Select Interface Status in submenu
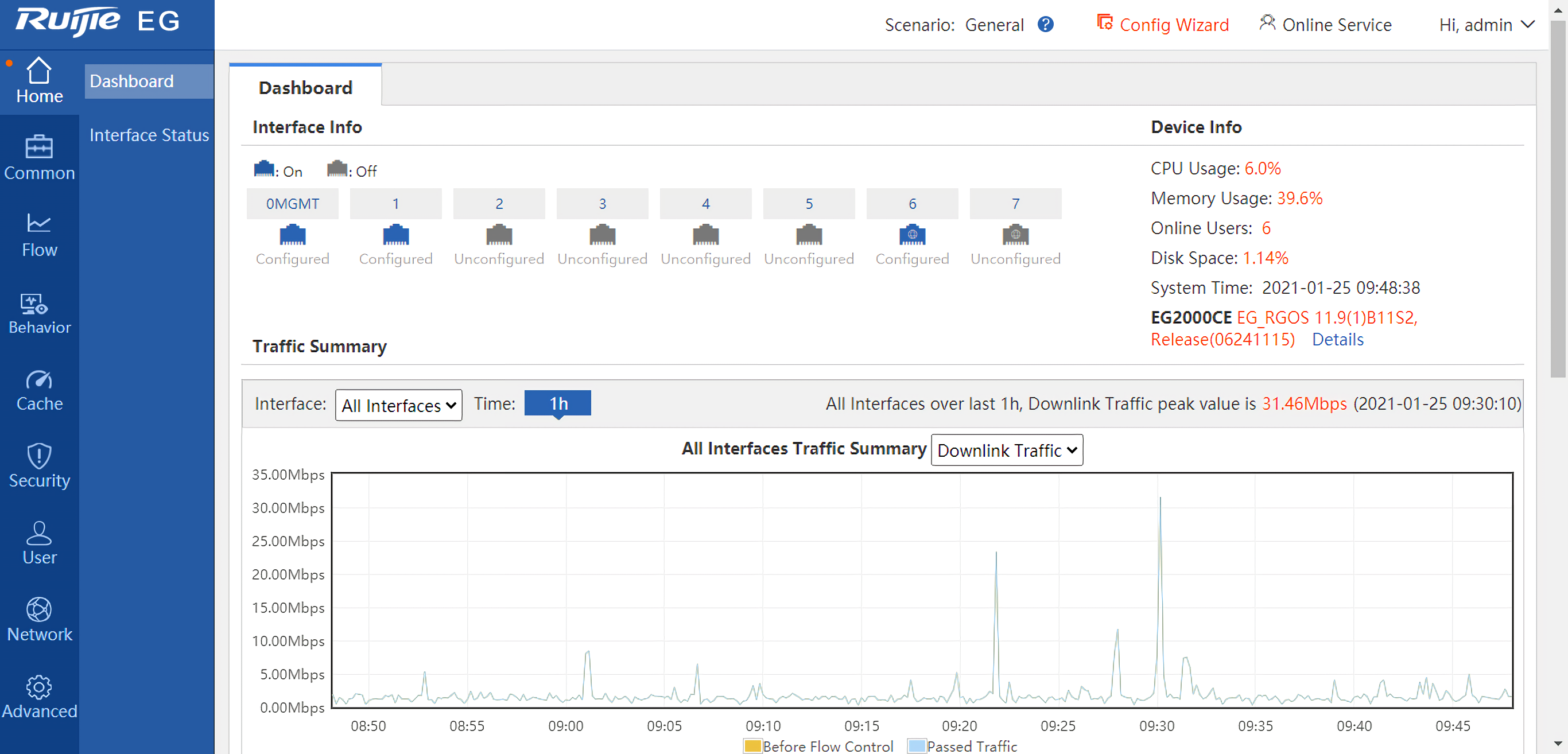The image size is (1568, 754). [149, 135]
